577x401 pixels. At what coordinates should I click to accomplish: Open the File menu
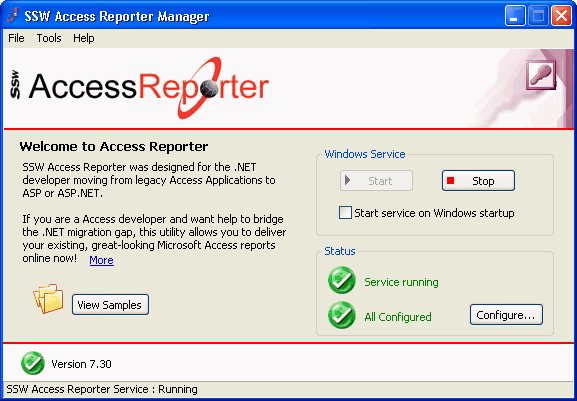pos(16,38)
